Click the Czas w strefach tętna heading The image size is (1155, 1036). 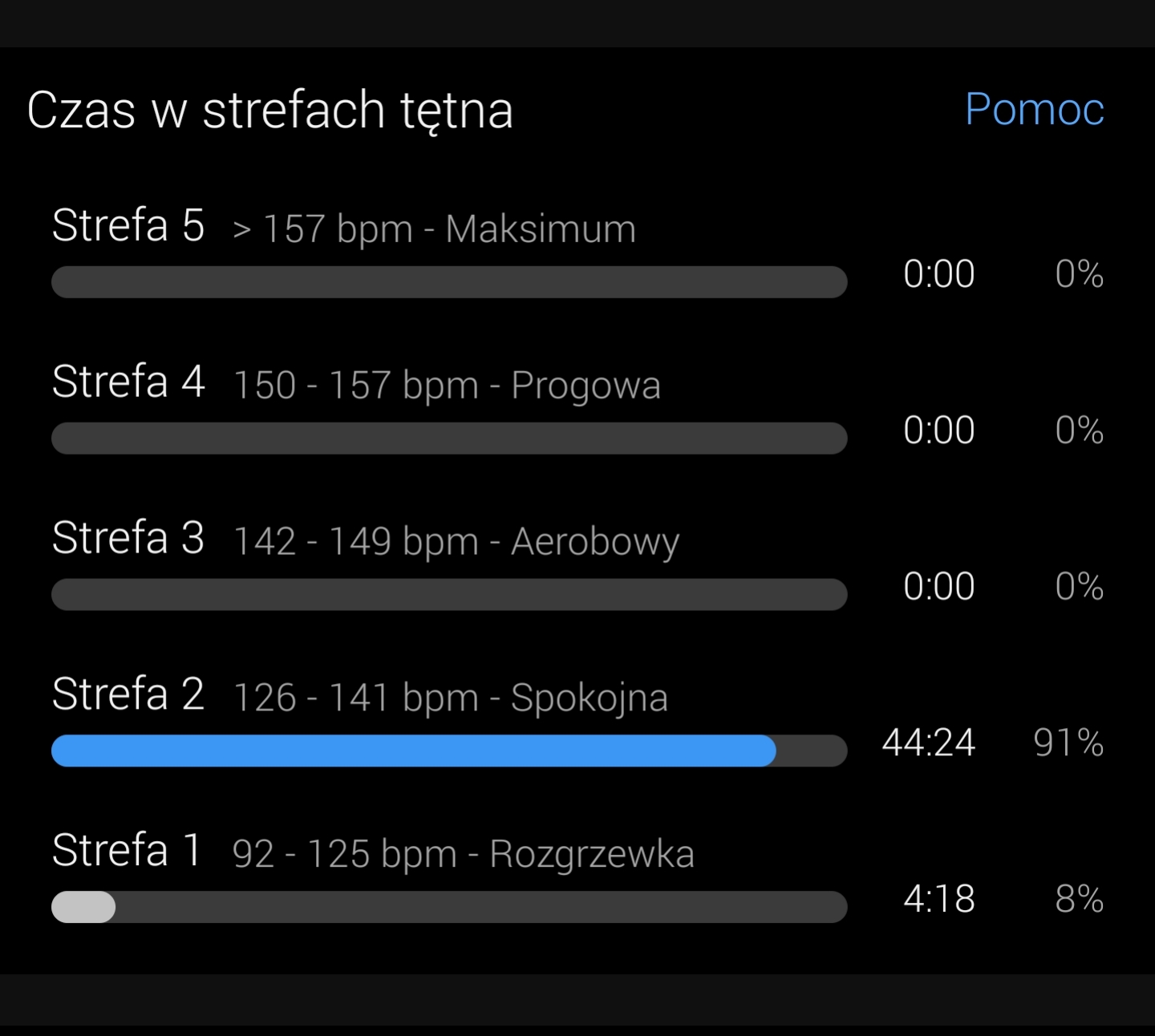(269, 110)
